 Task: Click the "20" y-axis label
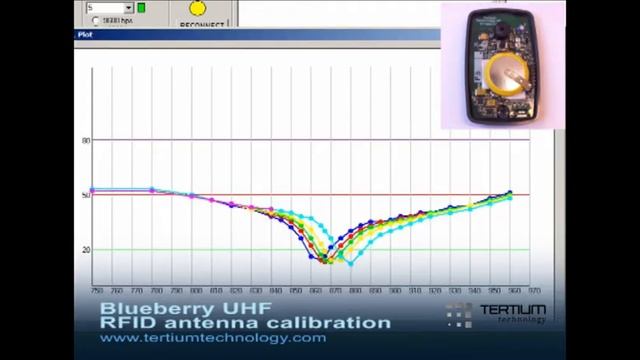coord(86,250)
